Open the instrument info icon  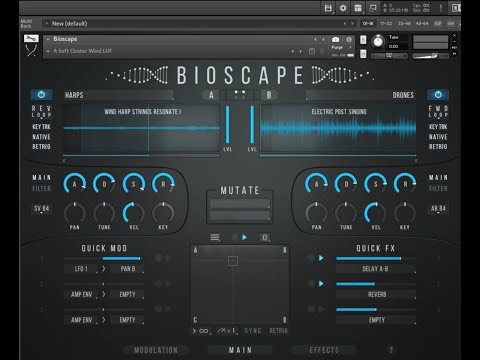[349, 39]
